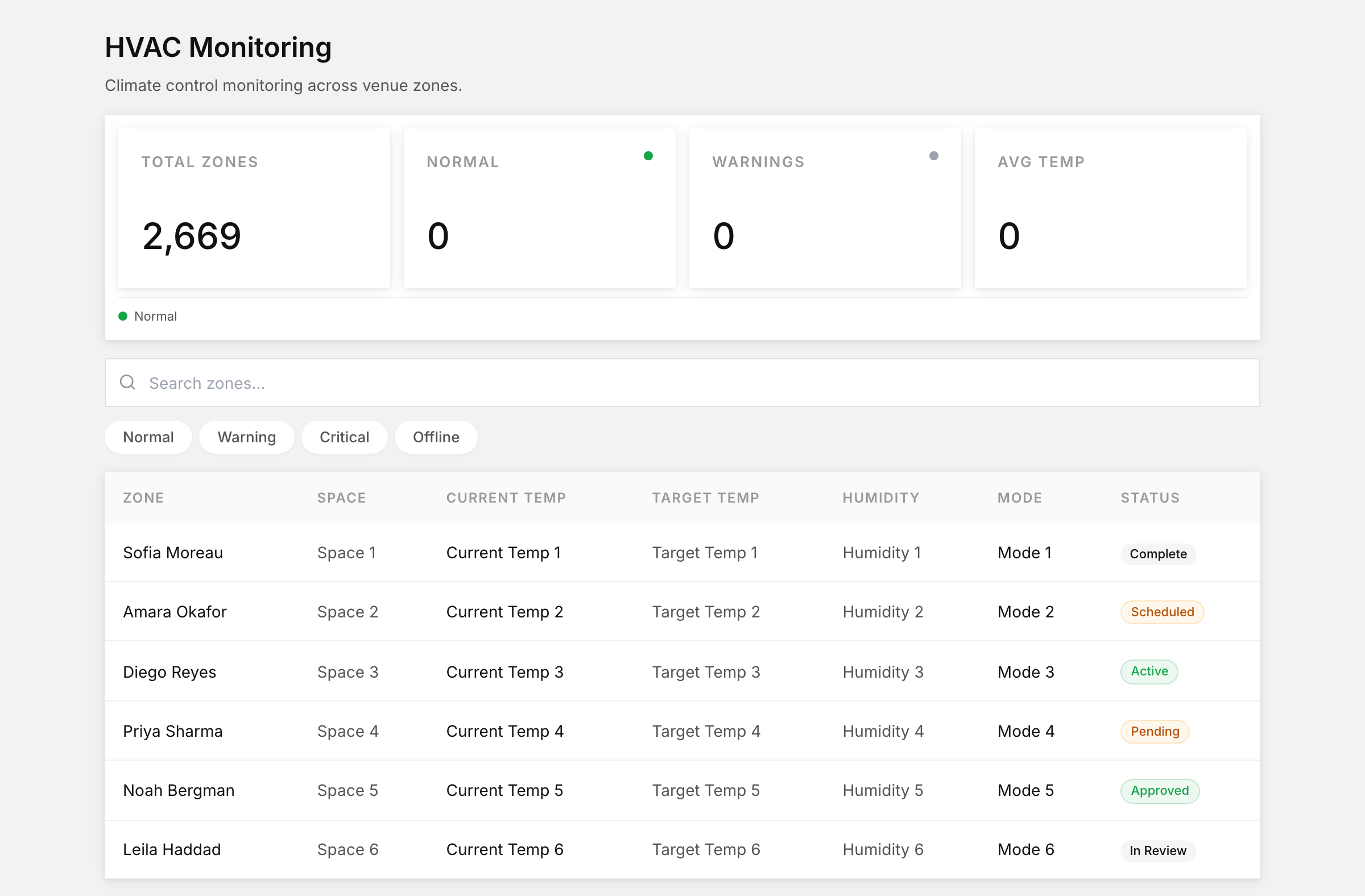Image resolution: width=1365 pixels, height=896 pixels.
Task: Click the Space 4 cell
Action: [x=348, y=732]
